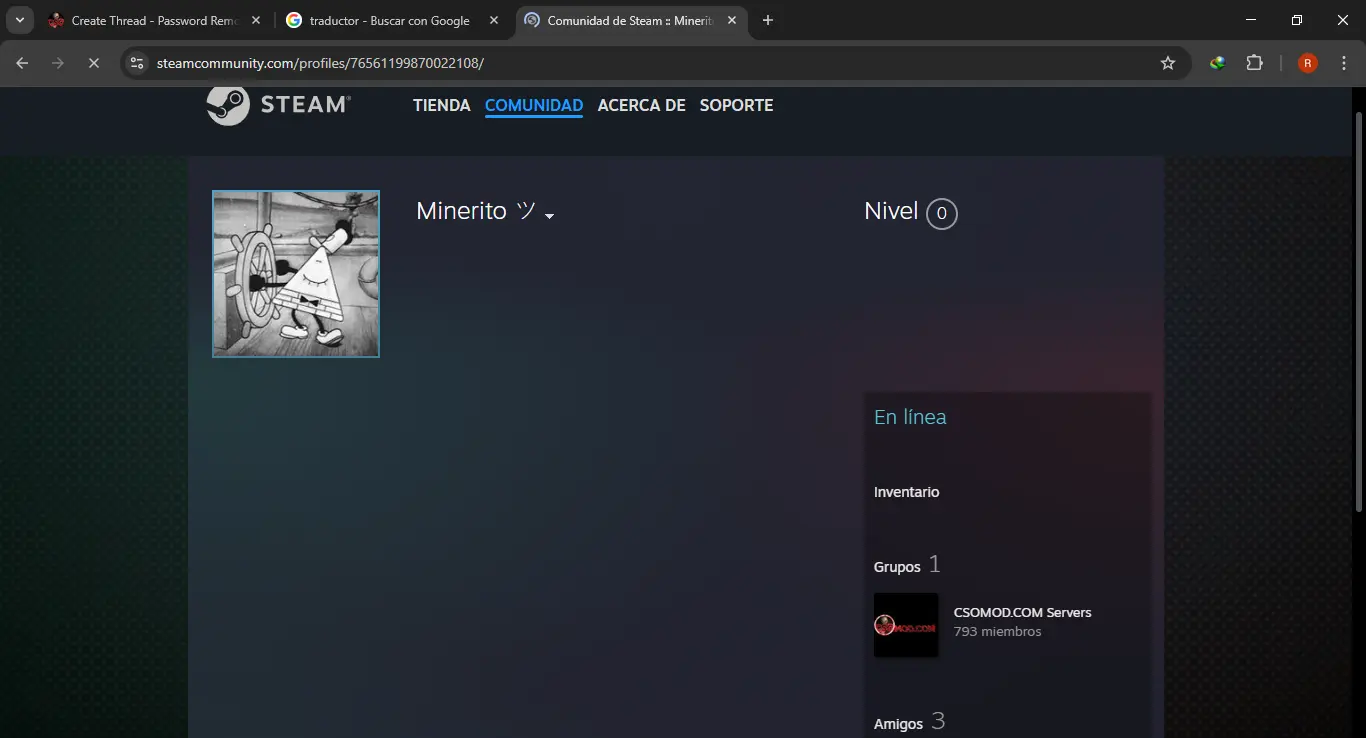Open Chrome profile avatar R
This screenshot has width=1366, height=738.
1307,63
